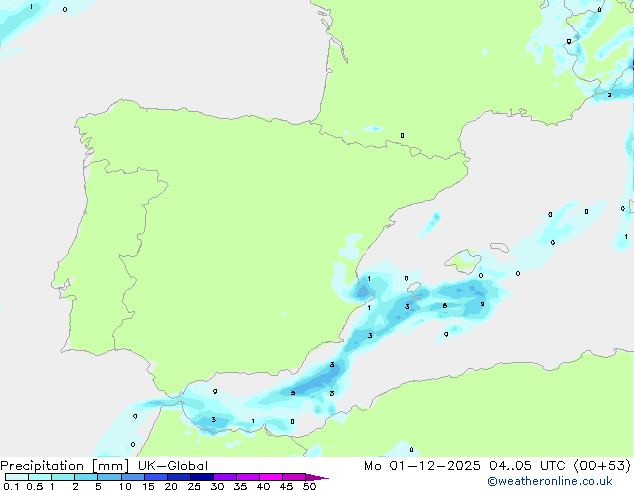Click the "25" legend scale label
This screenshot has height=490, width=634.
pos(194,486)
